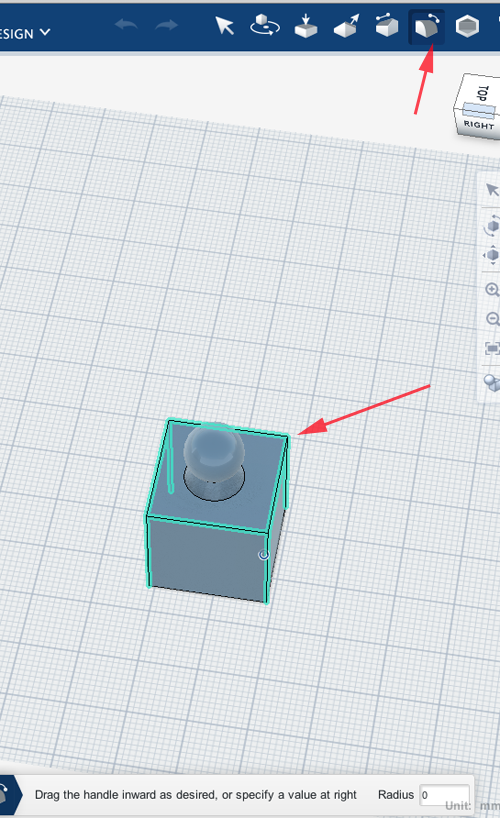Click the Radius value input field
This screenshot has height=818, width=500.
444,795
